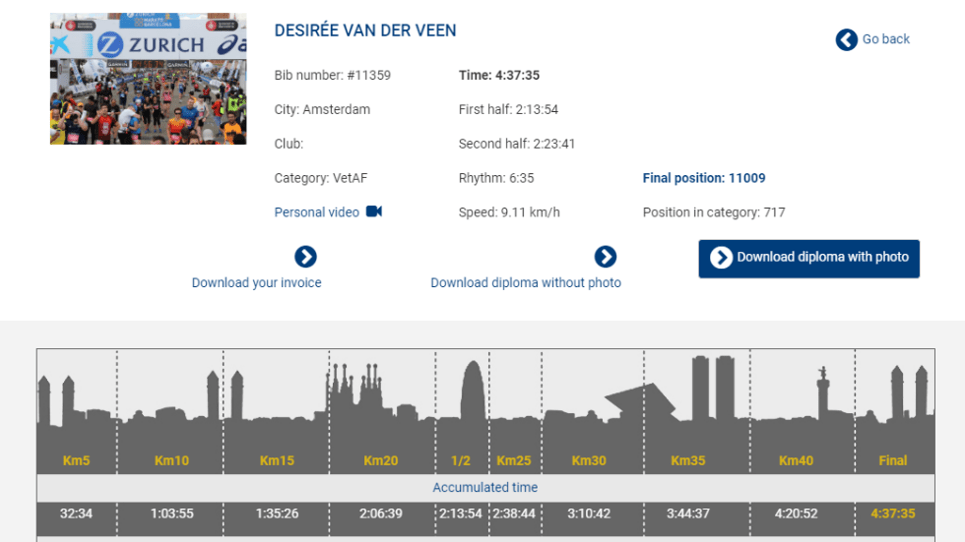This screenshot has height=542, width=965.
Task: Click arrow icon above Download your invoice
Action: (306, 257)
